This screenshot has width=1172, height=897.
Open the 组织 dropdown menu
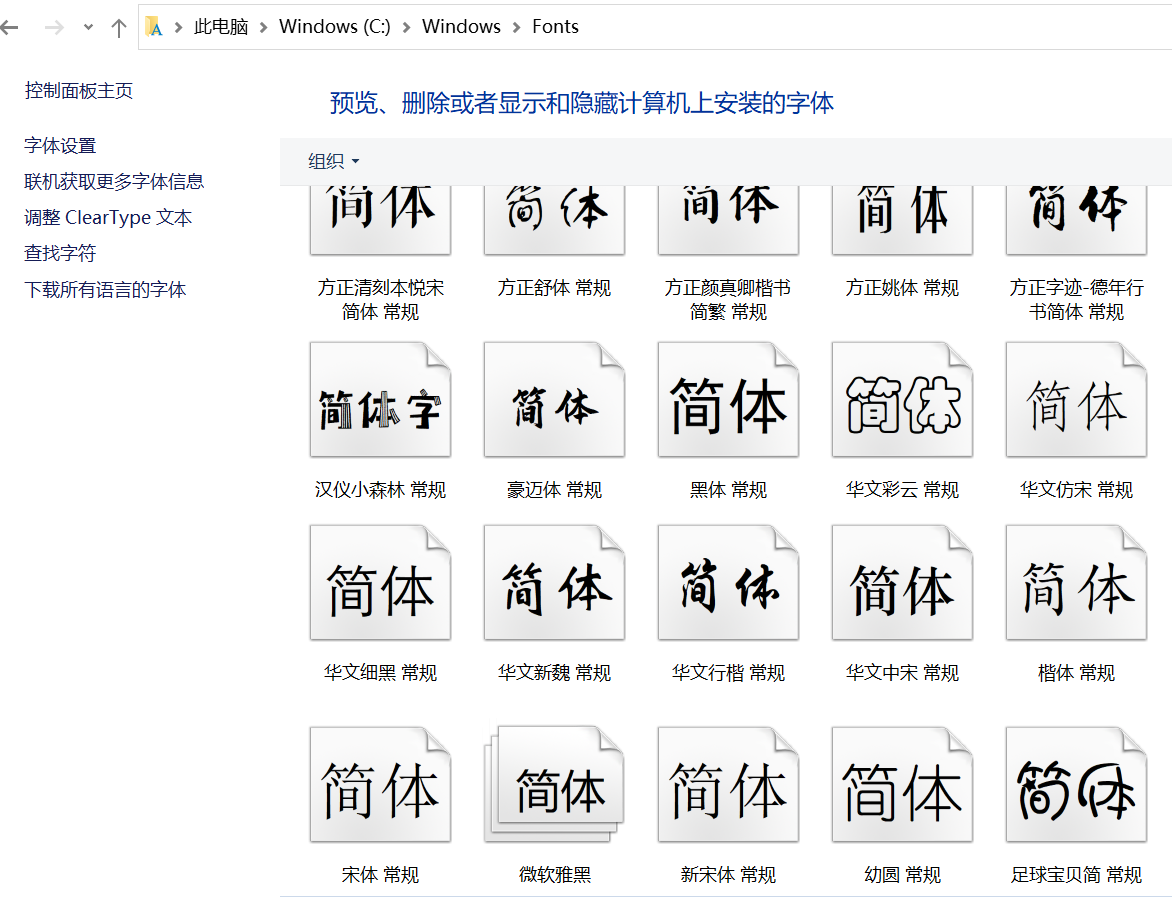click(x=333, y=161)
